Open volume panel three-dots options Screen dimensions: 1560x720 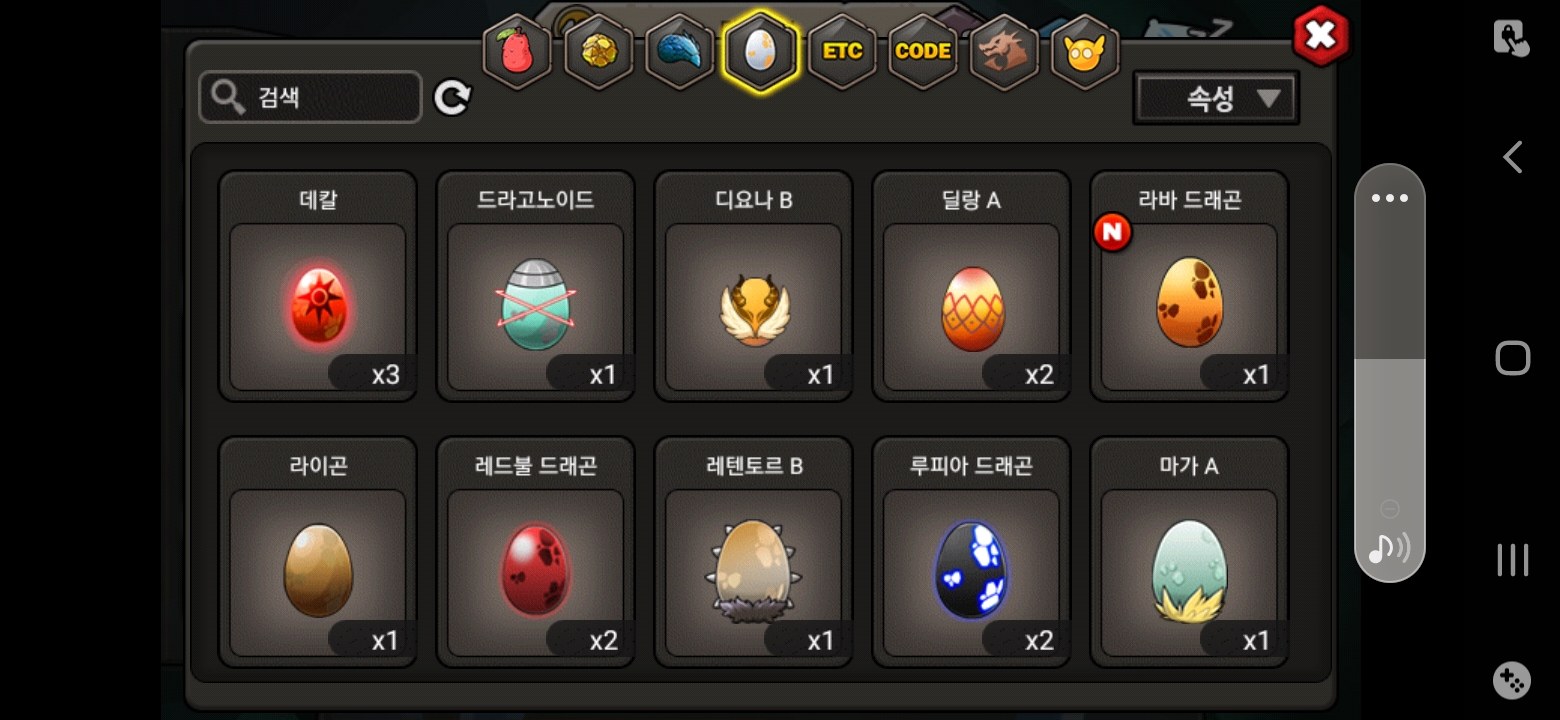click(x=1390, y=198)
